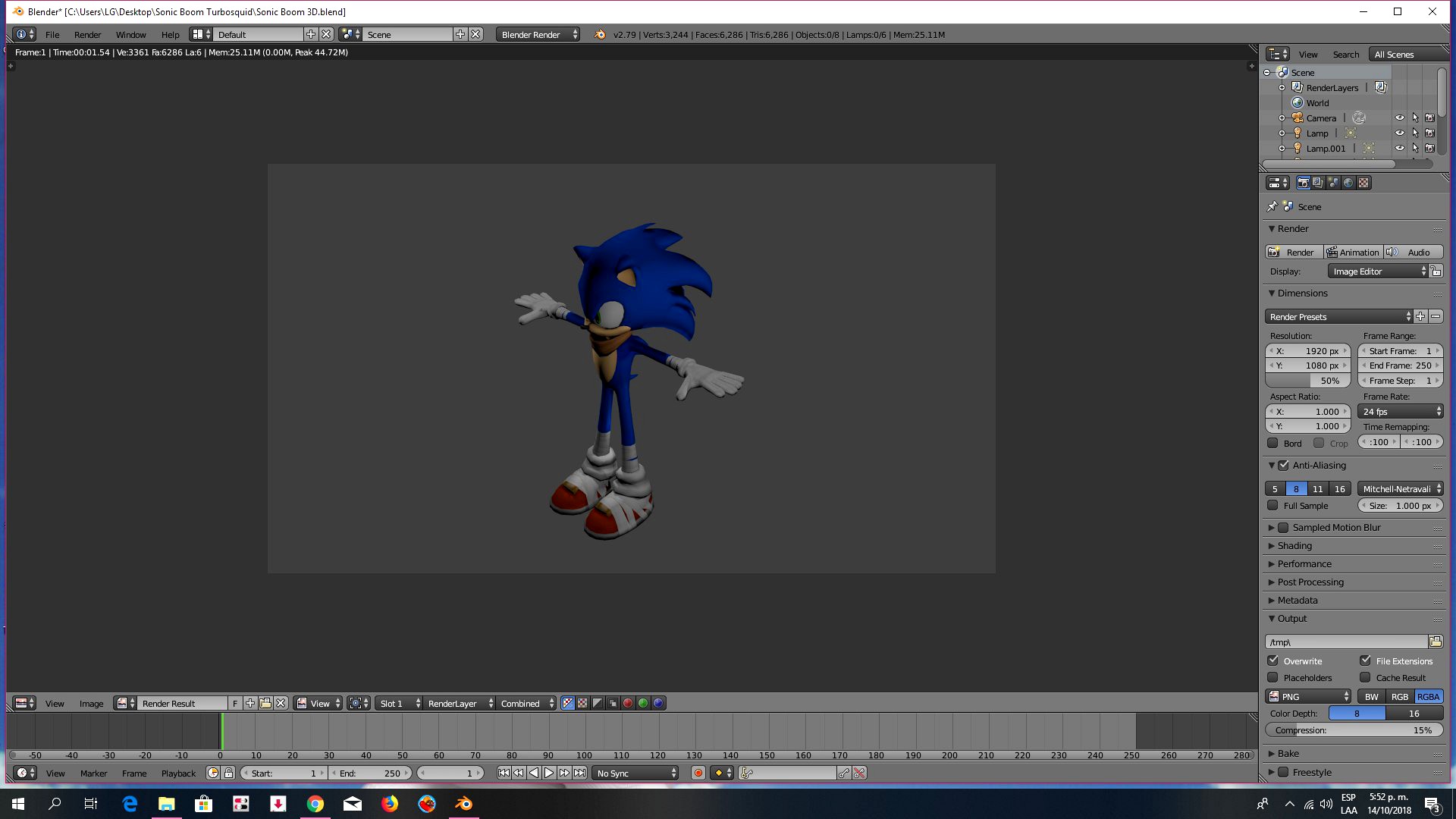Image resolution: width=1456 pixels, height=819 pixels.
Task: Play animation in reverse
Action: pyautogui.click(x=534, y=773)
